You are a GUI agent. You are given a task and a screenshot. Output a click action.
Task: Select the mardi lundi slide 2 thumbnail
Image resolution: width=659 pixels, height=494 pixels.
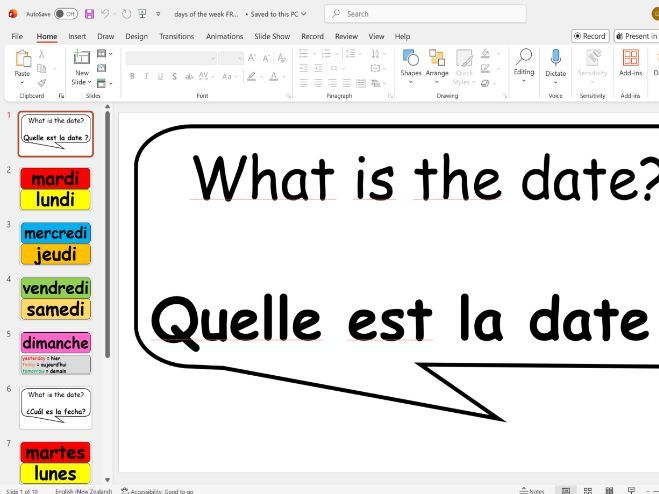pyautogui.click(x=55, y=189)
